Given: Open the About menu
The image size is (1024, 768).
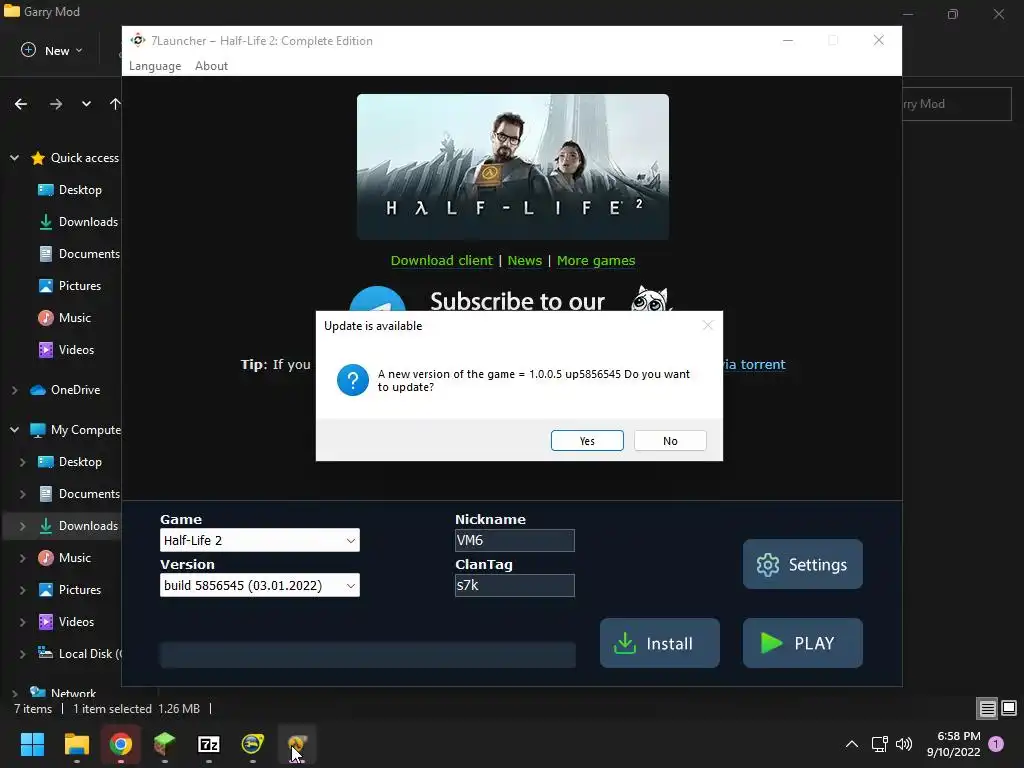Looking at the screenshot, I should coord(212,66).
